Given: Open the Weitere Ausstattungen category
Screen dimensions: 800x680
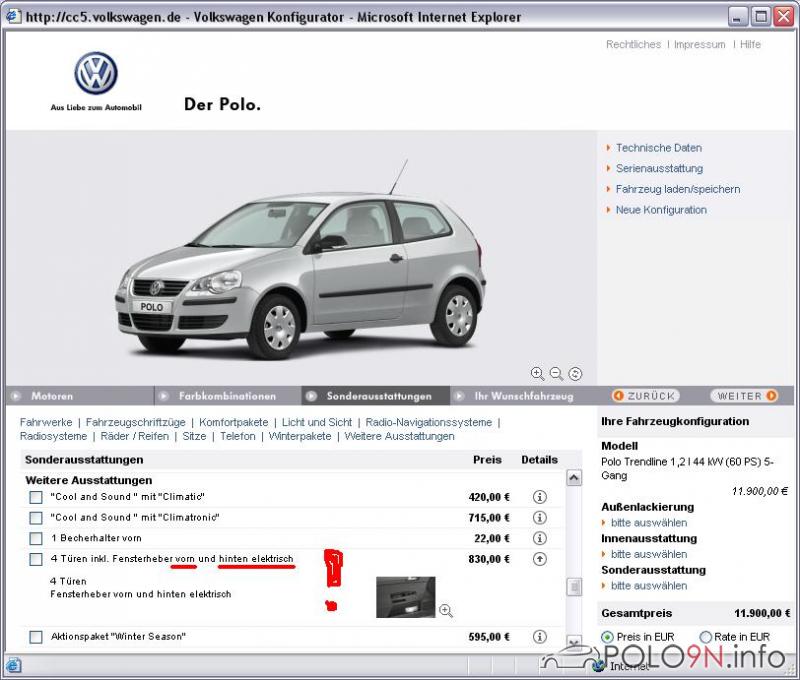Looking at the screenshot, I should coord(399,436).
